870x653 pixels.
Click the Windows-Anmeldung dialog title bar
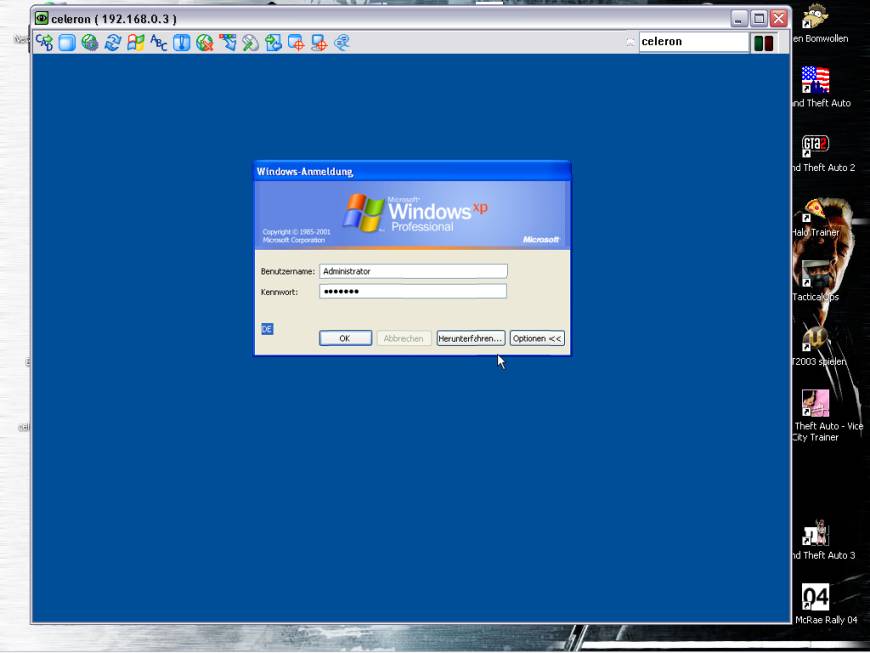click(x=412, y=171)
